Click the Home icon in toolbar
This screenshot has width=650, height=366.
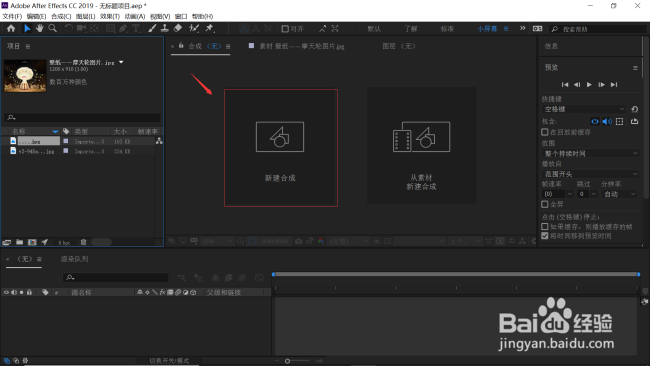pyautogui.click(x=11, y=28)
